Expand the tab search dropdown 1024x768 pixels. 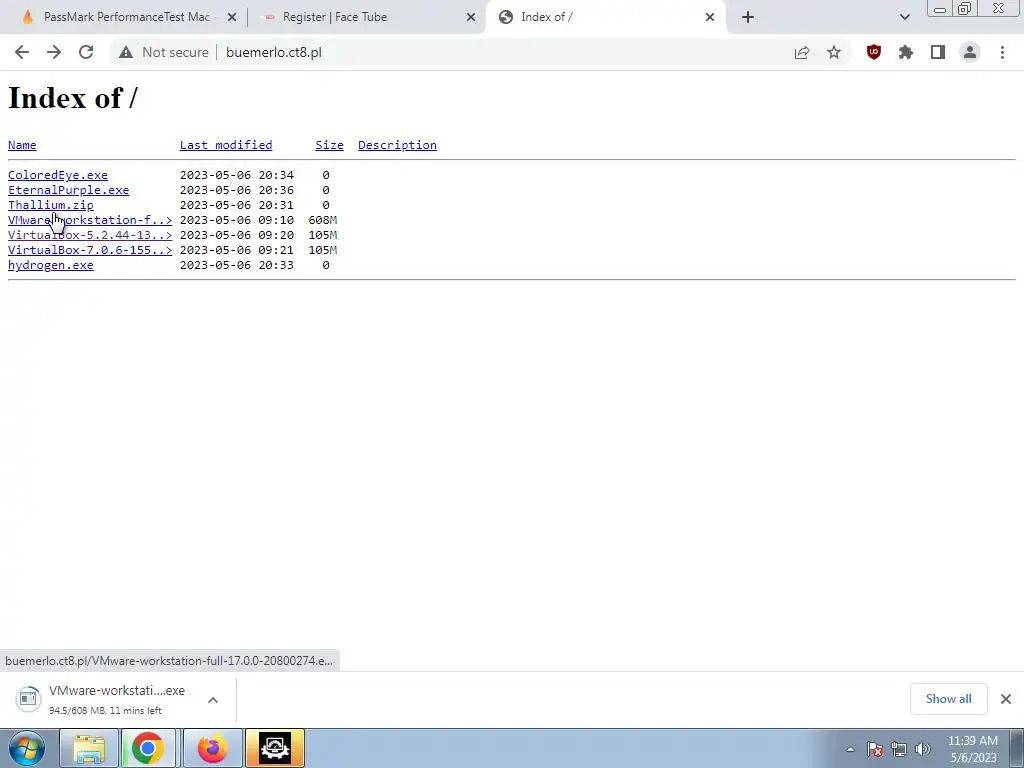pyautogui.click(x=904, y=17)
